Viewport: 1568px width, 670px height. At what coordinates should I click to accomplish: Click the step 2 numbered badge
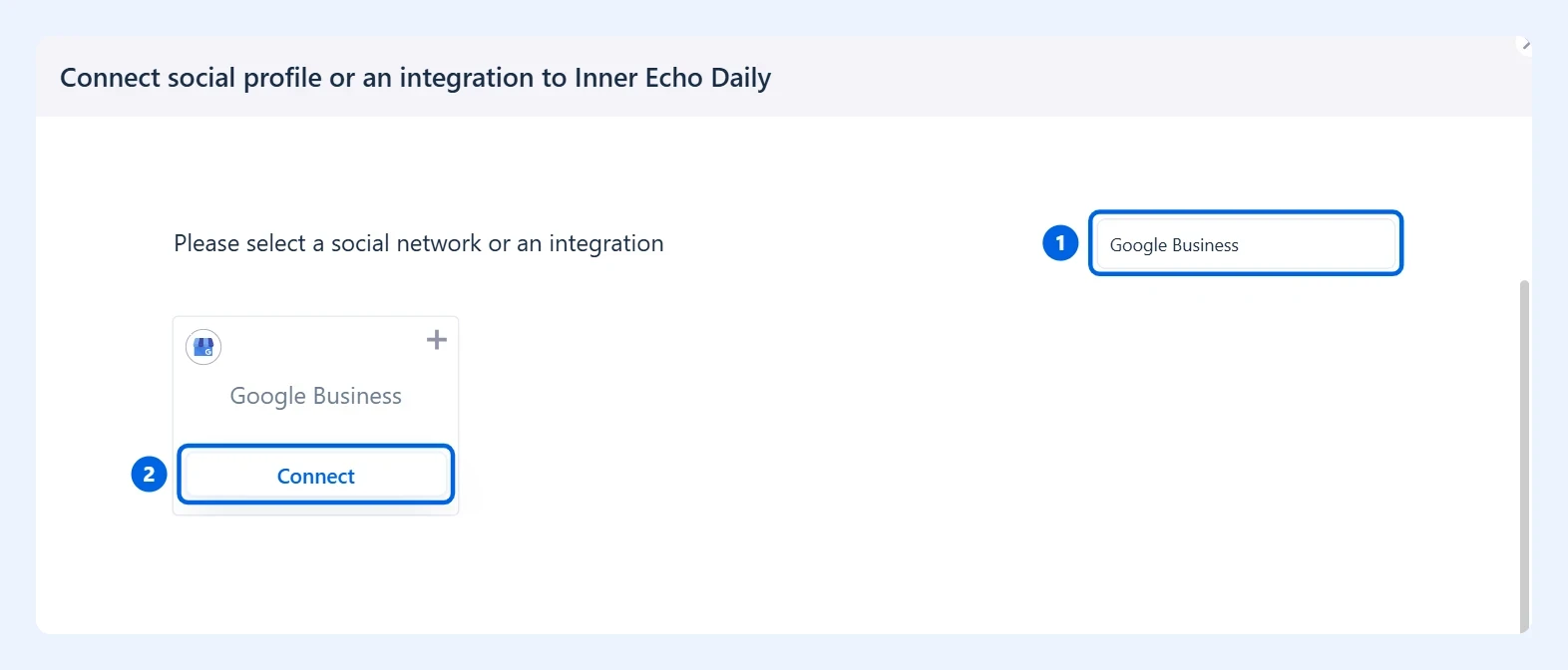(x=149, y=474)
